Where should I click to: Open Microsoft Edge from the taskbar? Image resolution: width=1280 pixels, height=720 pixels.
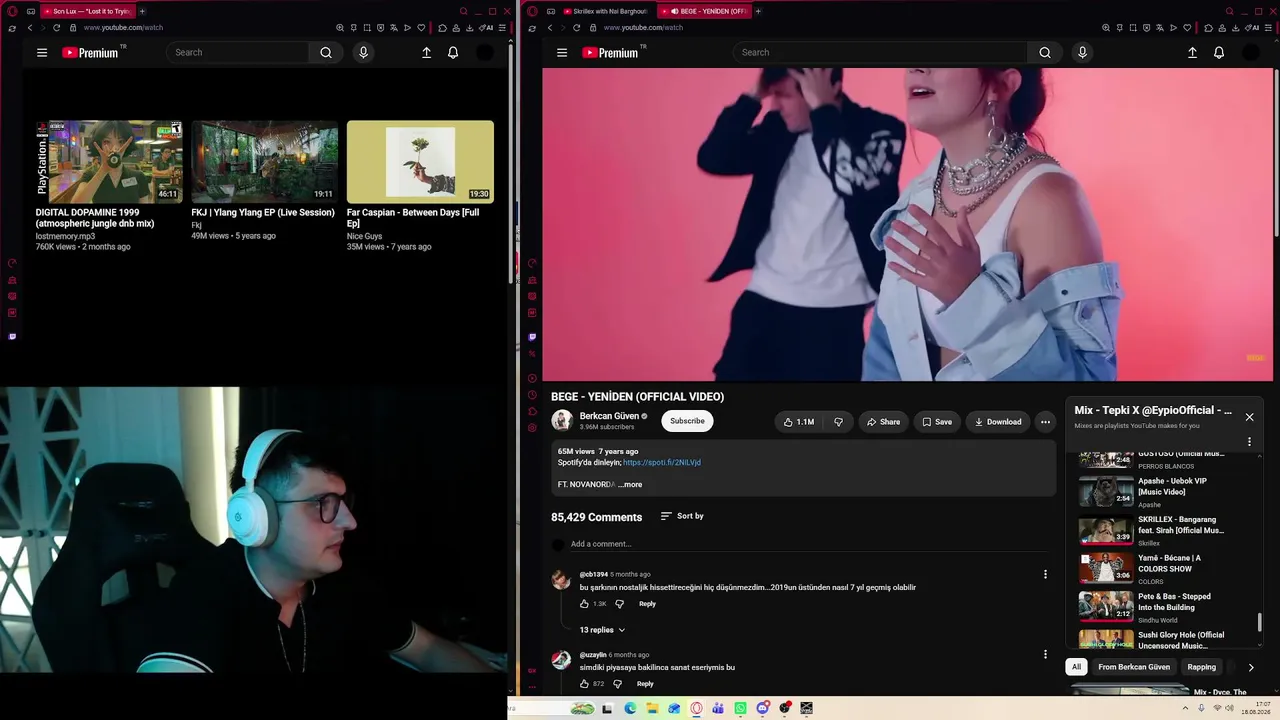click(x=630, y=708)
